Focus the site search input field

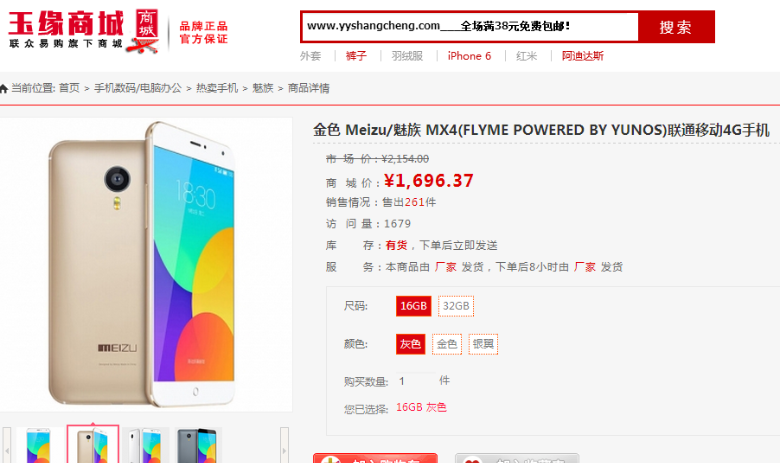[470, 26]
